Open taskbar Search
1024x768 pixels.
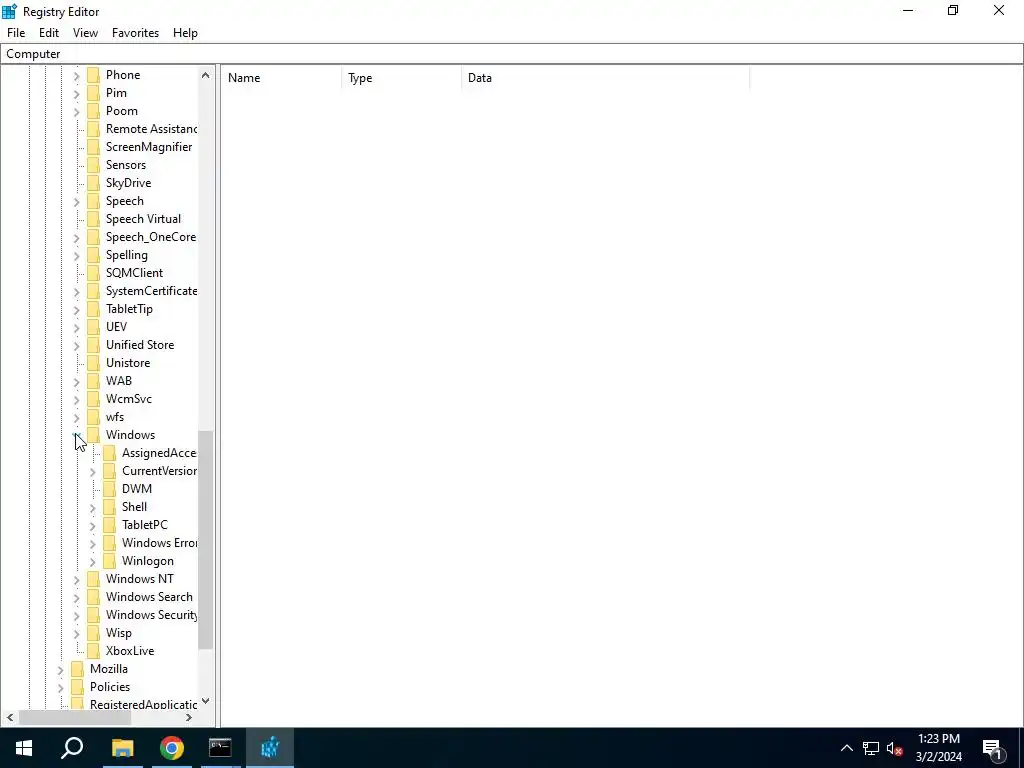coord(72,748)
